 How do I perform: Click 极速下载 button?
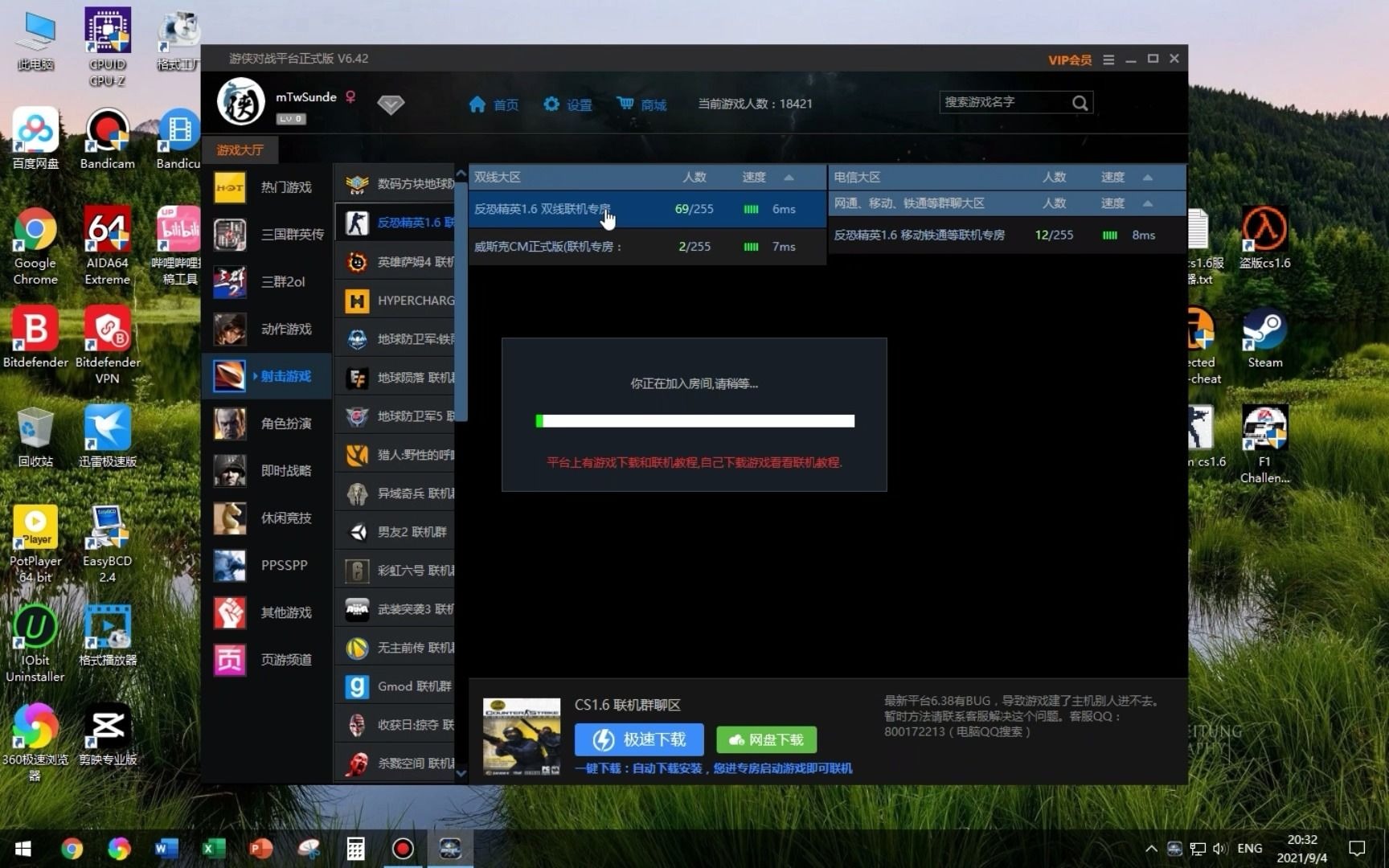click(639, 739)
